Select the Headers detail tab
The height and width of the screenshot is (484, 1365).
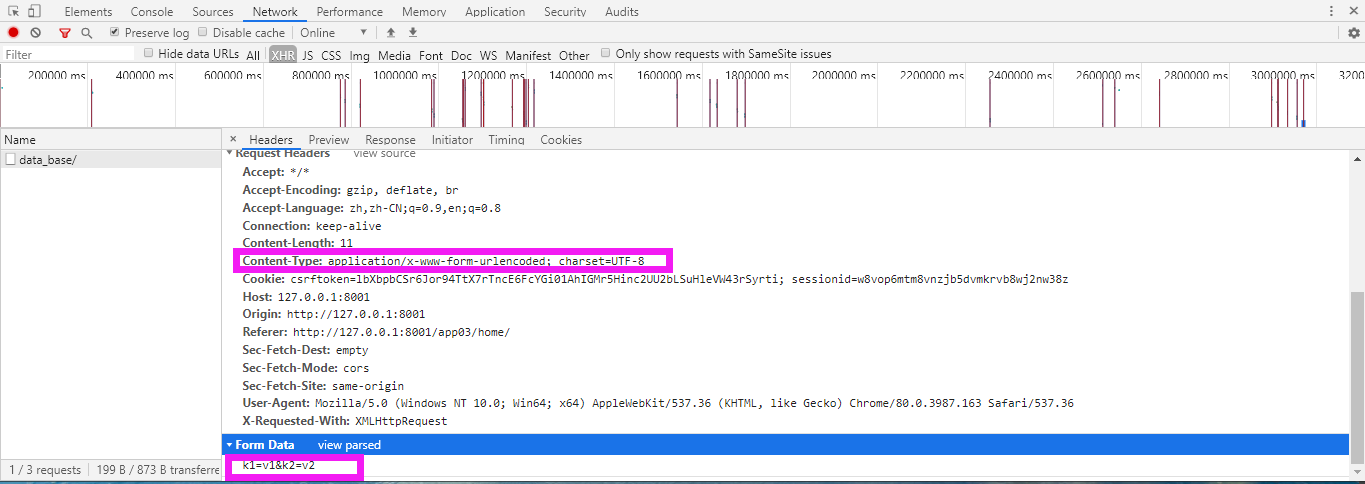coord(271,139)
